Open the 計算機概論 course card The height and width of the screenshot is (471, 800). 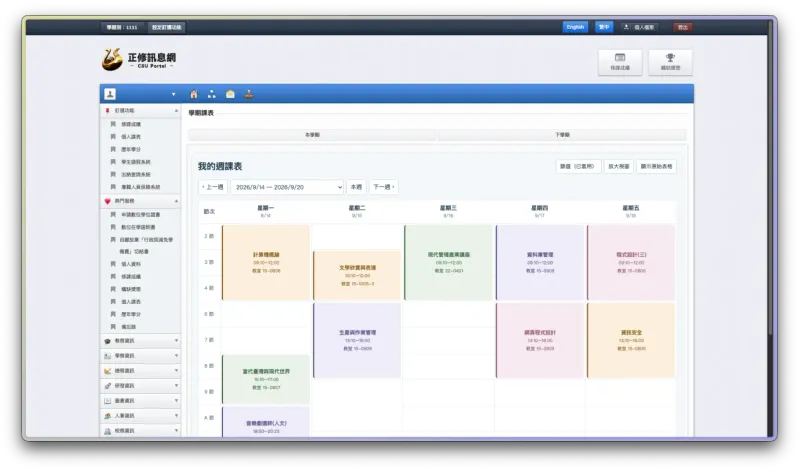click(x=266, y=262)
